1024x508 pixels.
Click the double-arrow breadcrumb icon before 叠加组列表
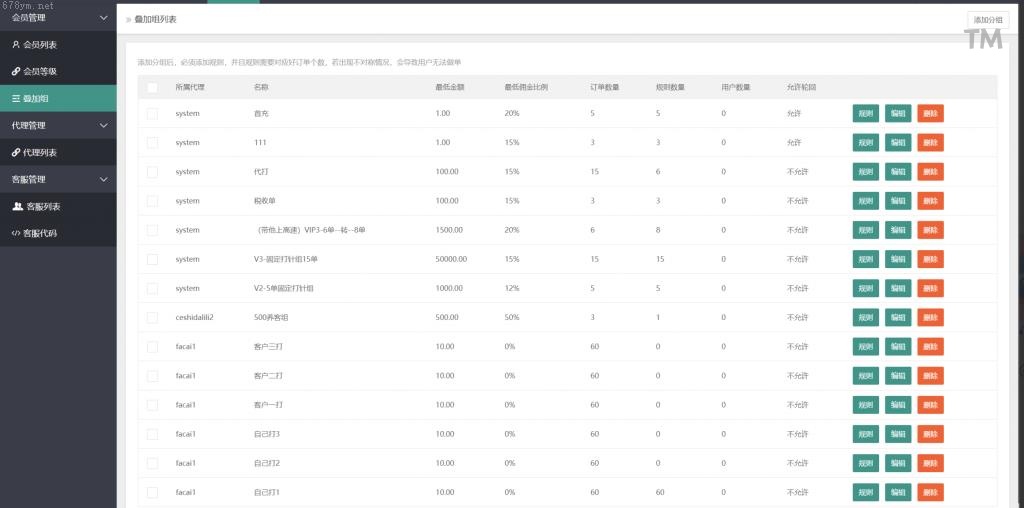128,20
